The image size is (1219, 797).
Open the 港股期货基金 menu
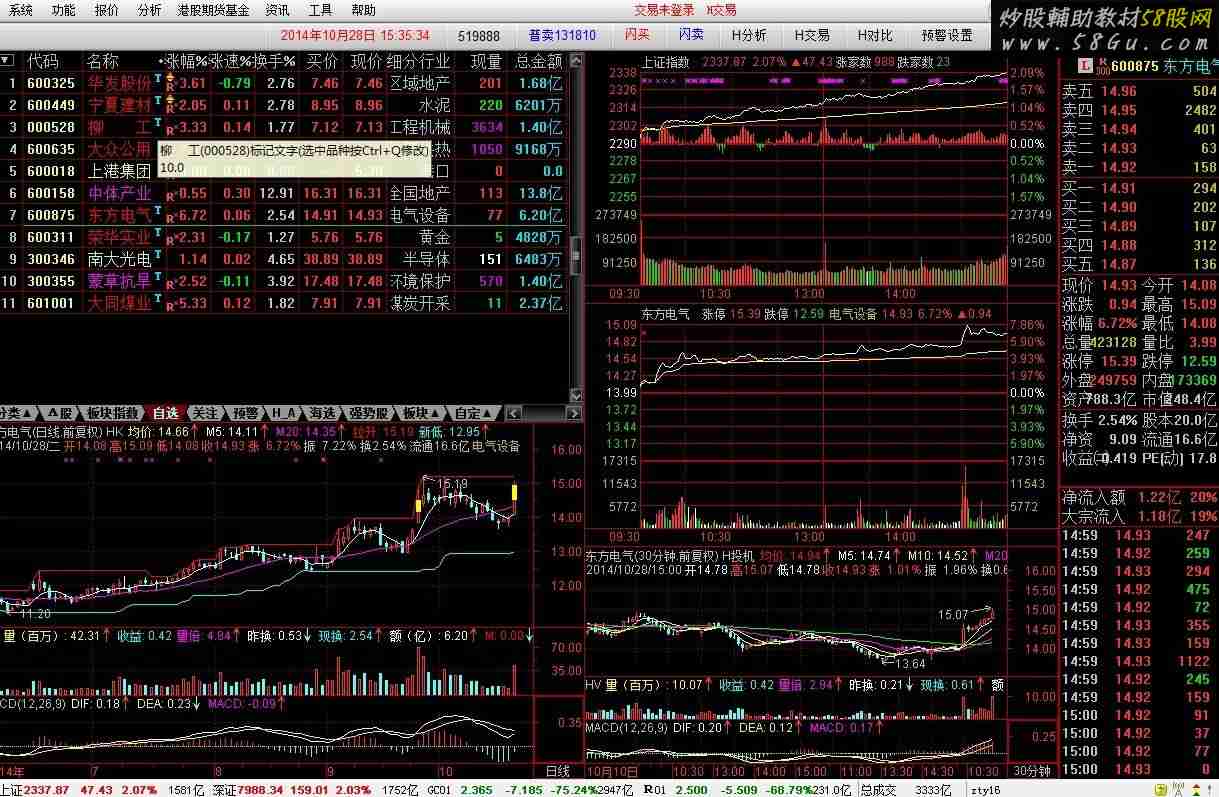(x=213, y=10)
